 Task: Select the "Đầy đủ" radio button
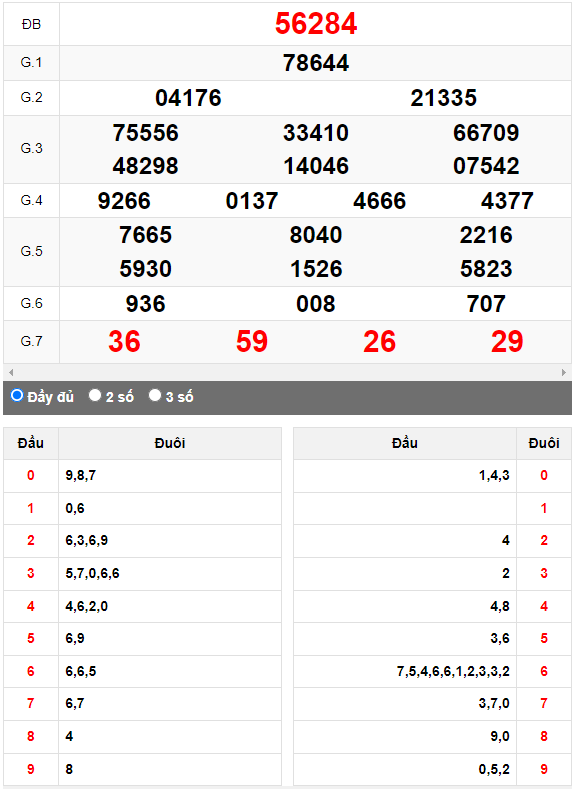click(17, 396)
